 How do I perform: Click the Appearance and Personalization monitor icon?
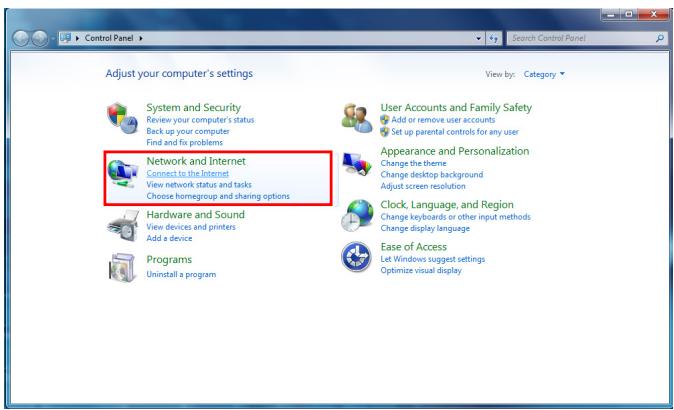[x=357, y=164]
